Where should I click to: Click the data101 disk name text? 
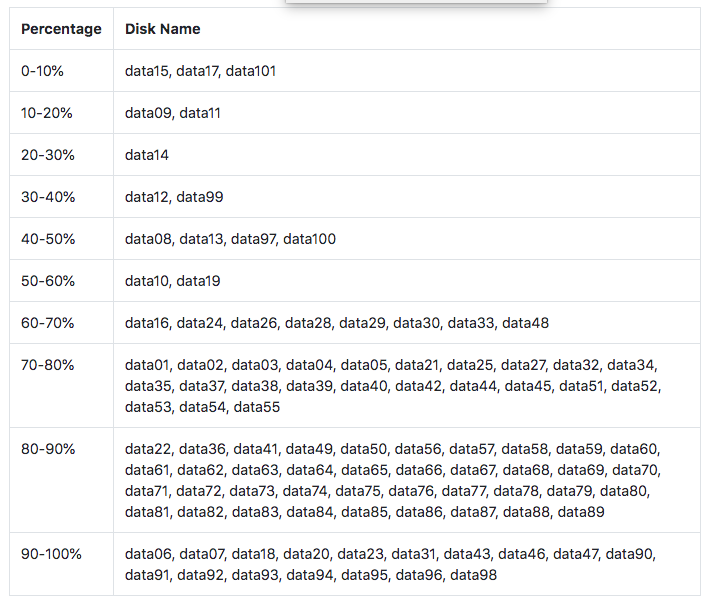pyautogui.click(x=251, y=71)
